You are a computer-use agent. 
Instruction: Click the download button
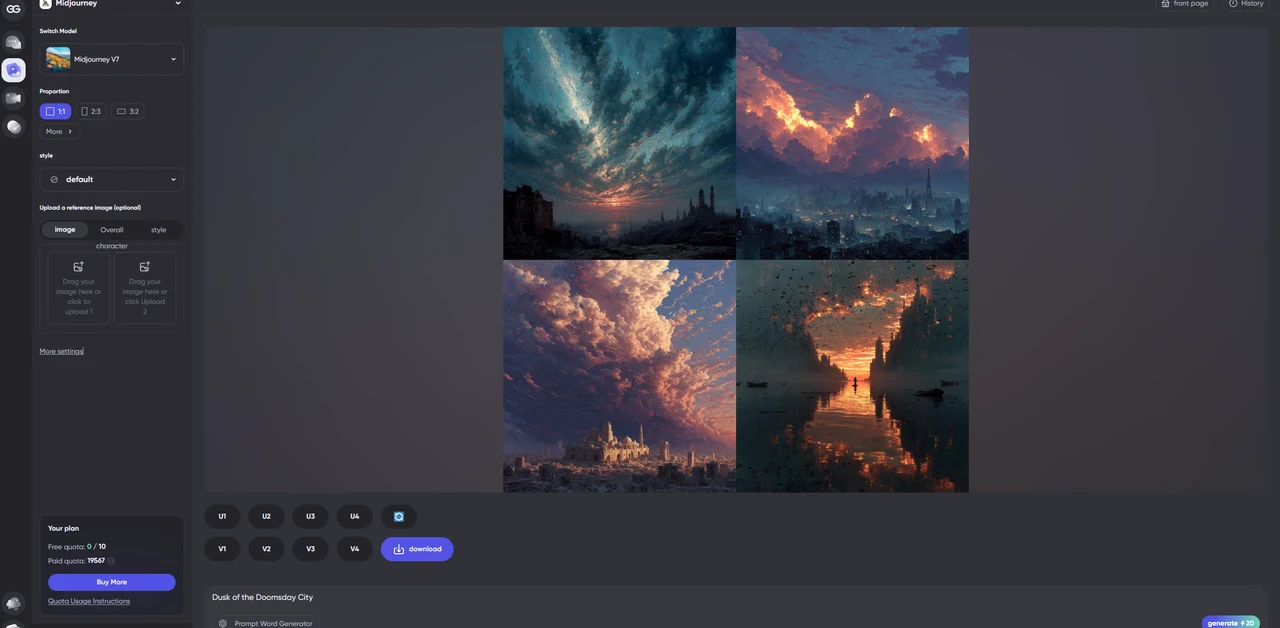click(x=417, y=549)
